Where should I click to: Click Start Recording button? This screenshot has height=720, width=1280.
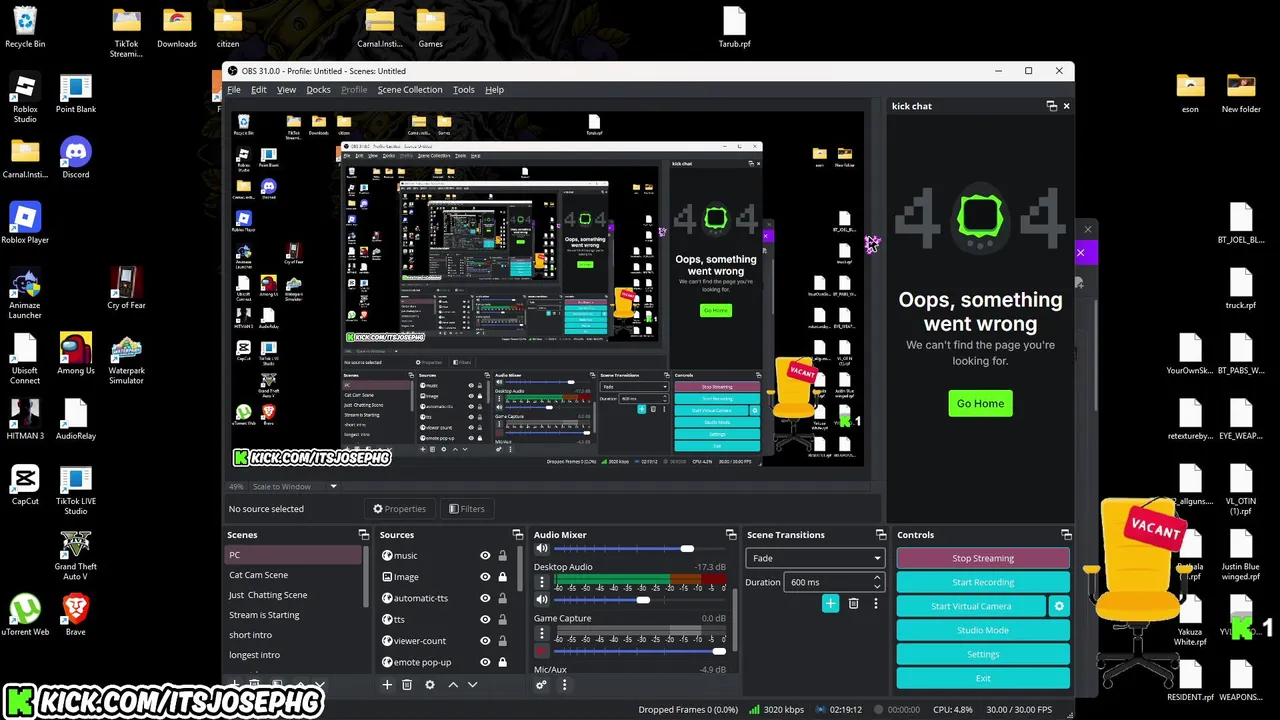pos(983,582)
